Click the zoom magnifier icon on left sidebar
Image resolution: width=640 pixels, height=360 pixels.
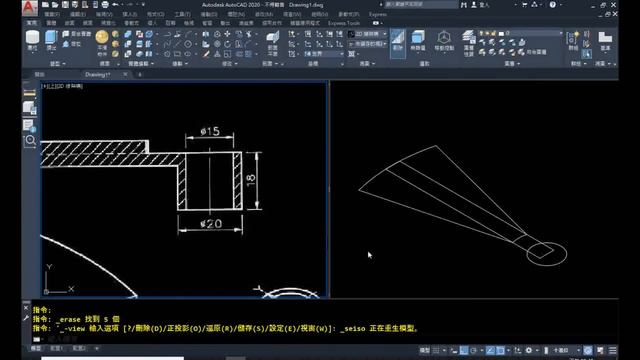pyautogui.click(x=30, y=141)
